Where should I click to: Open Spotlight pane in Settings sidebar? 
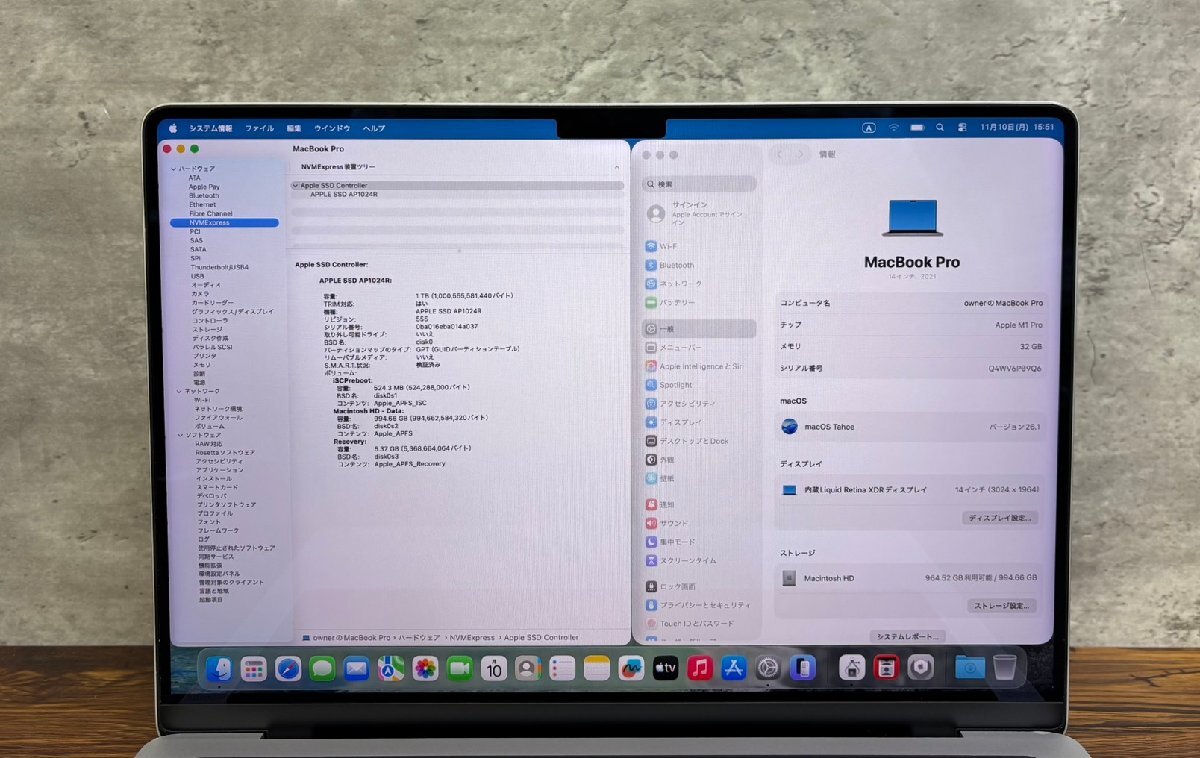(x=700, y=385)
